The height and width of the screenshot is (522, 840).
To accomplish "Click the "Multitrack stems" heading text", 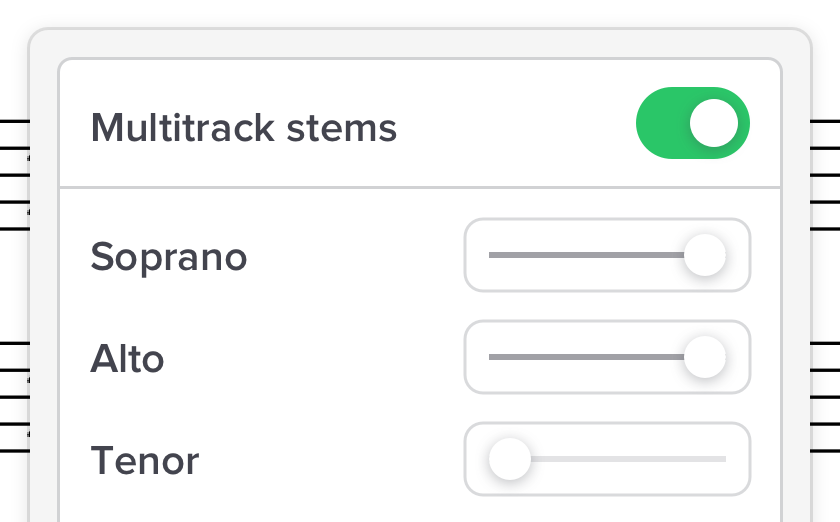I will tap(244, 128).
